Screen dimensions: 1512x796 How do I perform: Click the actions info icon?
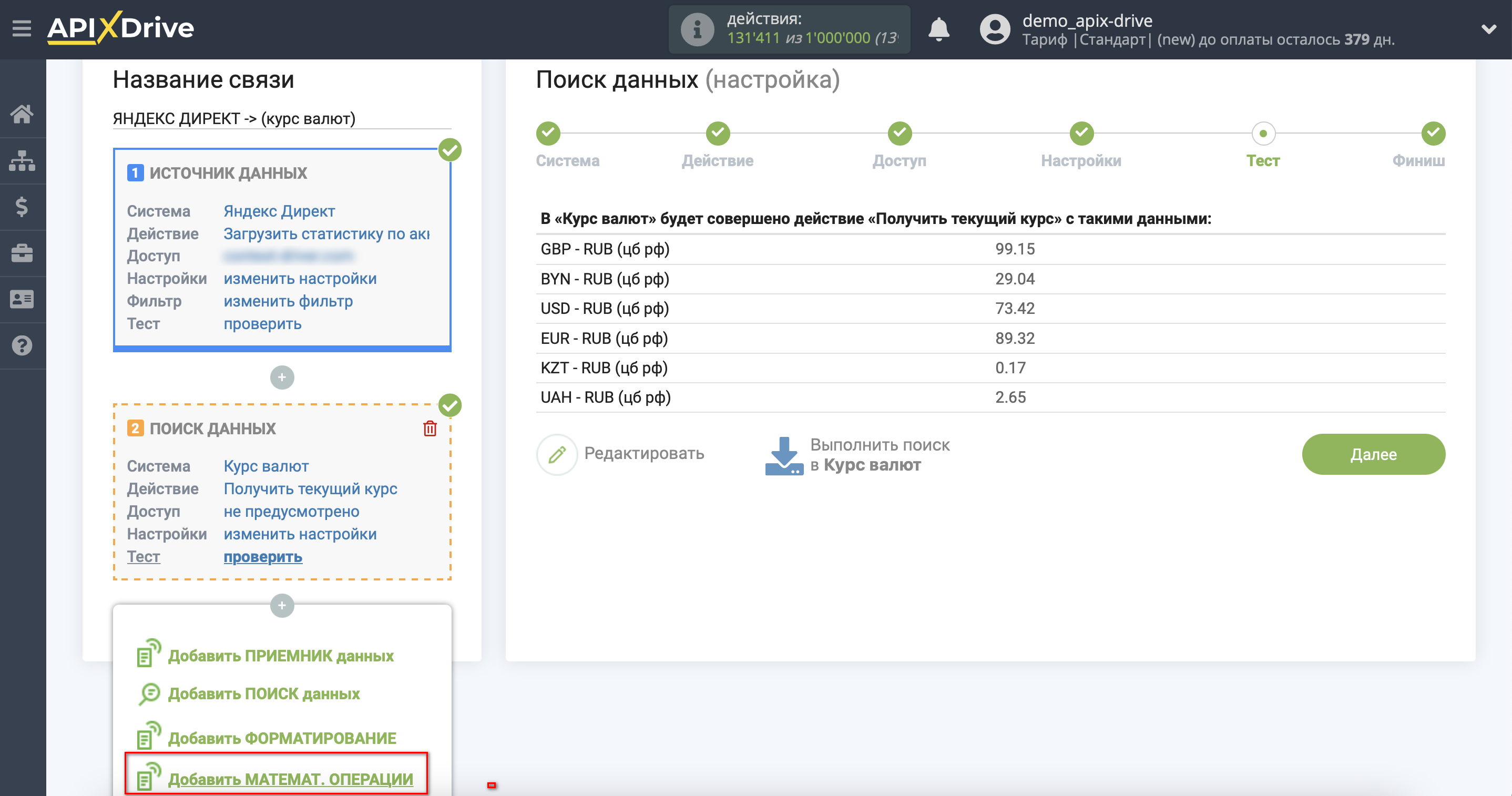click(697, 29)
